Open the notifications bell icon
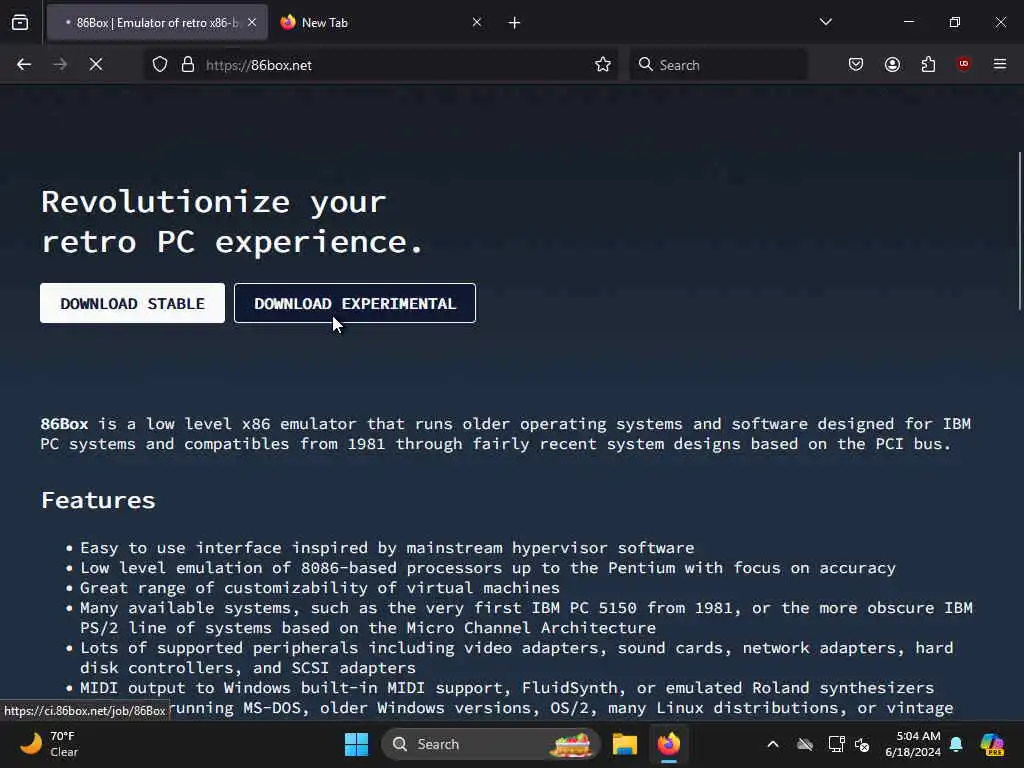This screenshot has width=1024, height=768. pyautogui.click(x=957, y=744)
